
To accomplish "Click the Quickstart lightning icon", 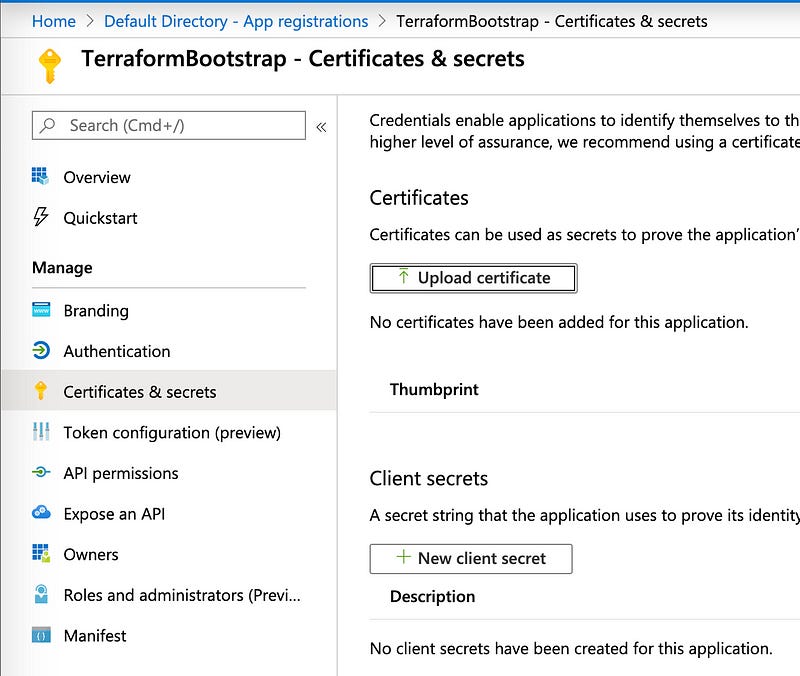I will [x=40, y=217].
